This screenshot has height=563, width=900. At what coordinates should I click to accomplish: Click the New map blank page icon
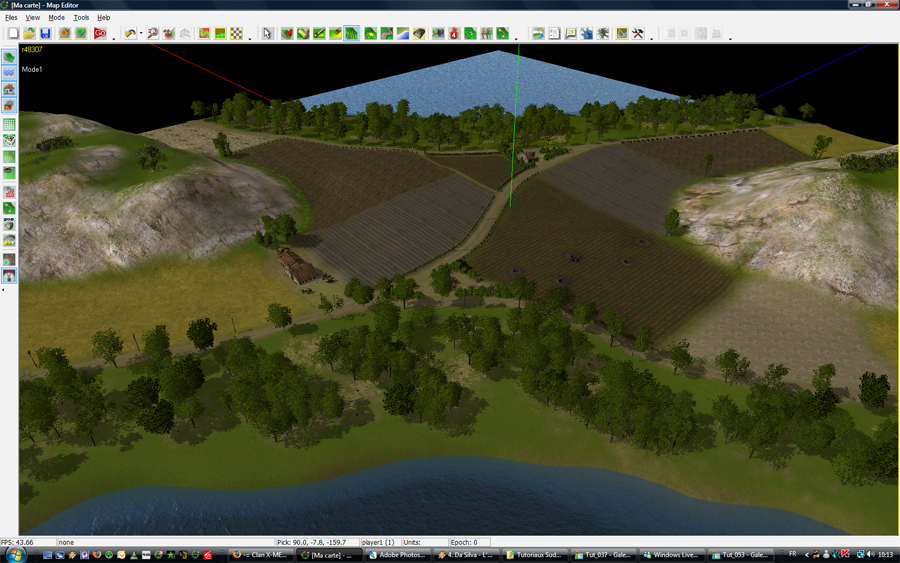click(x=13, y=33)
